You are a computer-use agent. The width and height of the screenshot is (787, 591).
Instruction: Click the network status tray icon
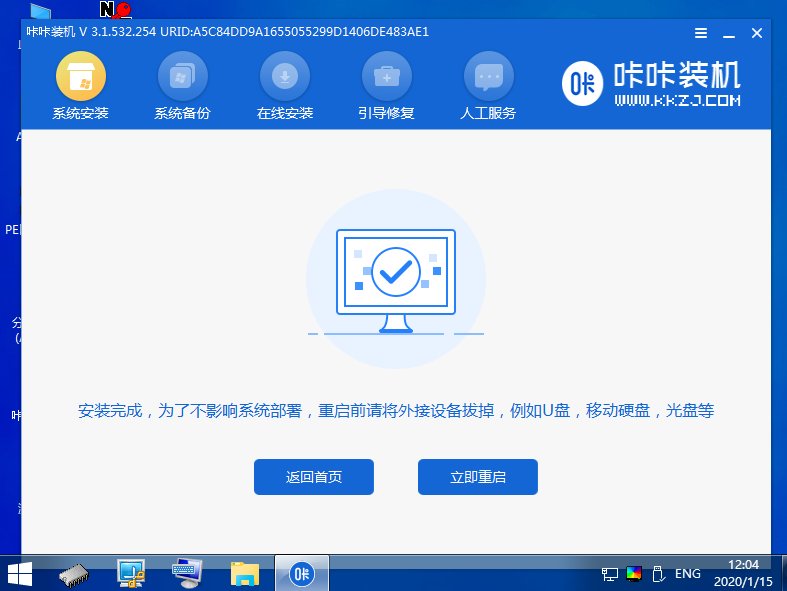610,574
